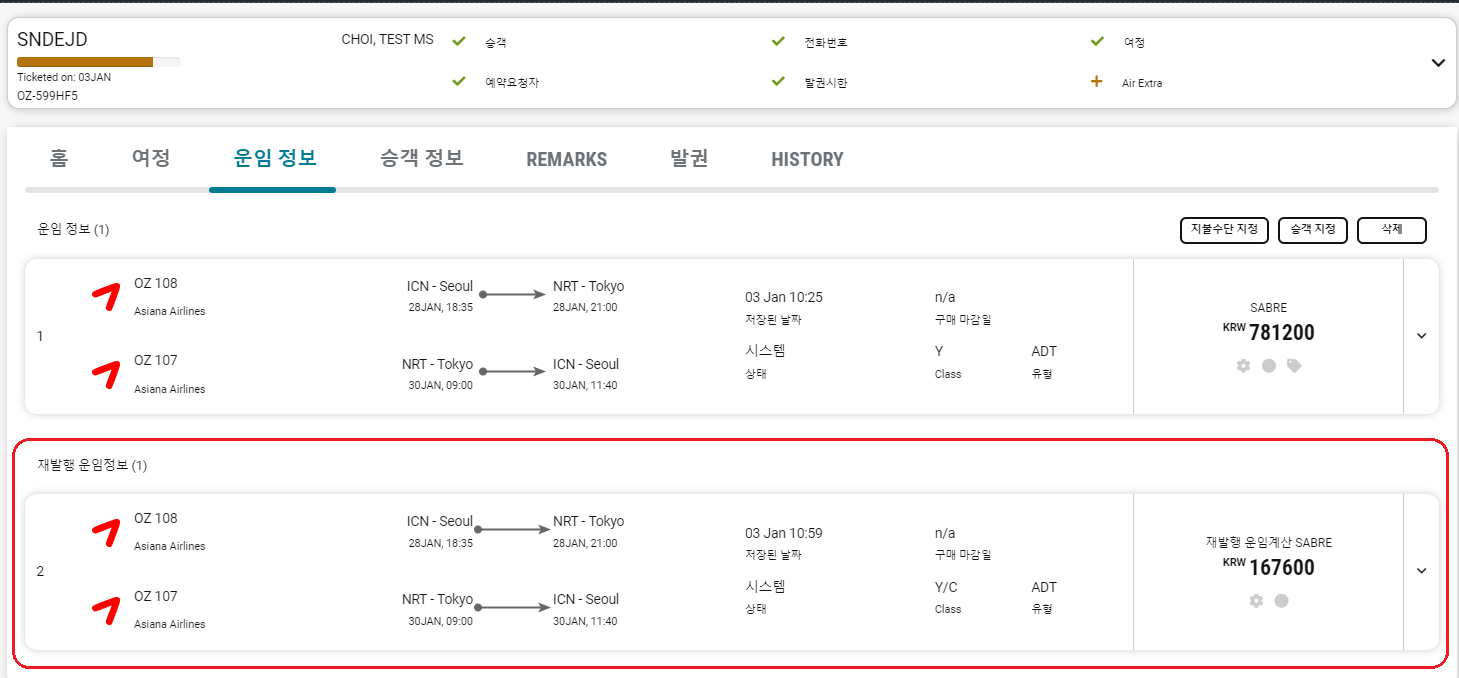Expand fare 1 details chevron
This screenshot has height=678, width=1459.
click(x=1421, y=336)
